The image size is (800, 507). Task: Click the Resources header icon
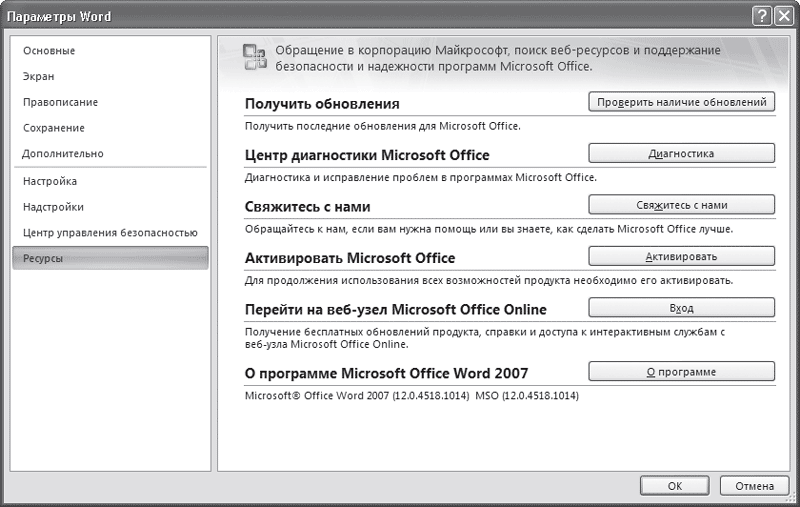click(255, 57)
